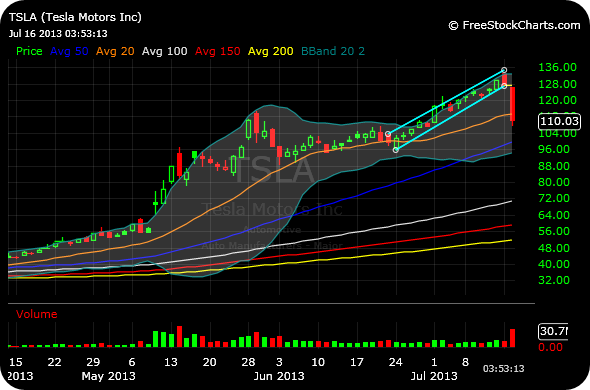This screenshot has width=590, height=390.
Task: Click the 32.00 price axis label
Action: [554, 280]
